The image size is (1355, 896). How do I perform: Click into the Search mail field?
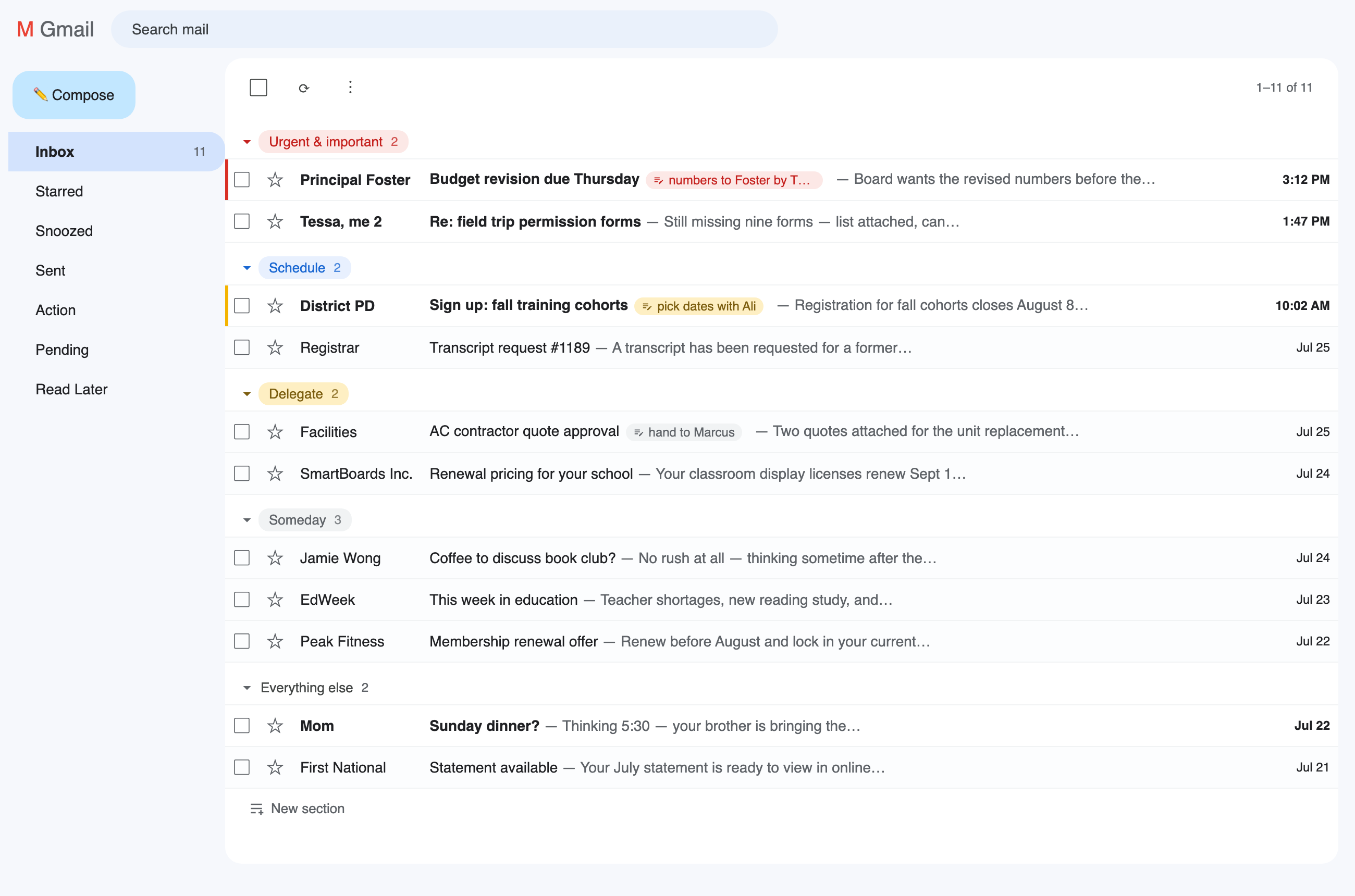[444, 29]
